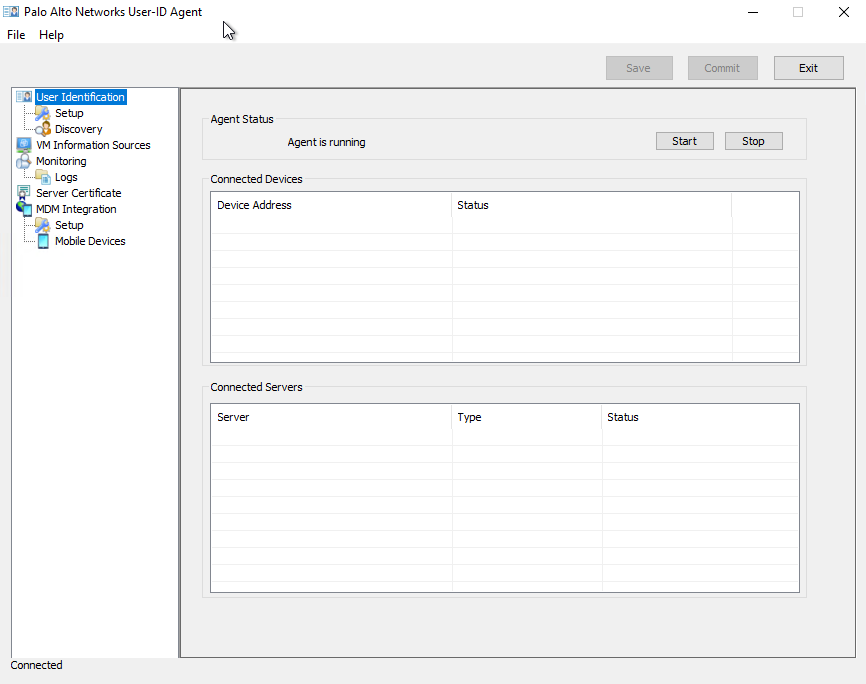Open Setup under MDM Integration

tap(69, 225)
